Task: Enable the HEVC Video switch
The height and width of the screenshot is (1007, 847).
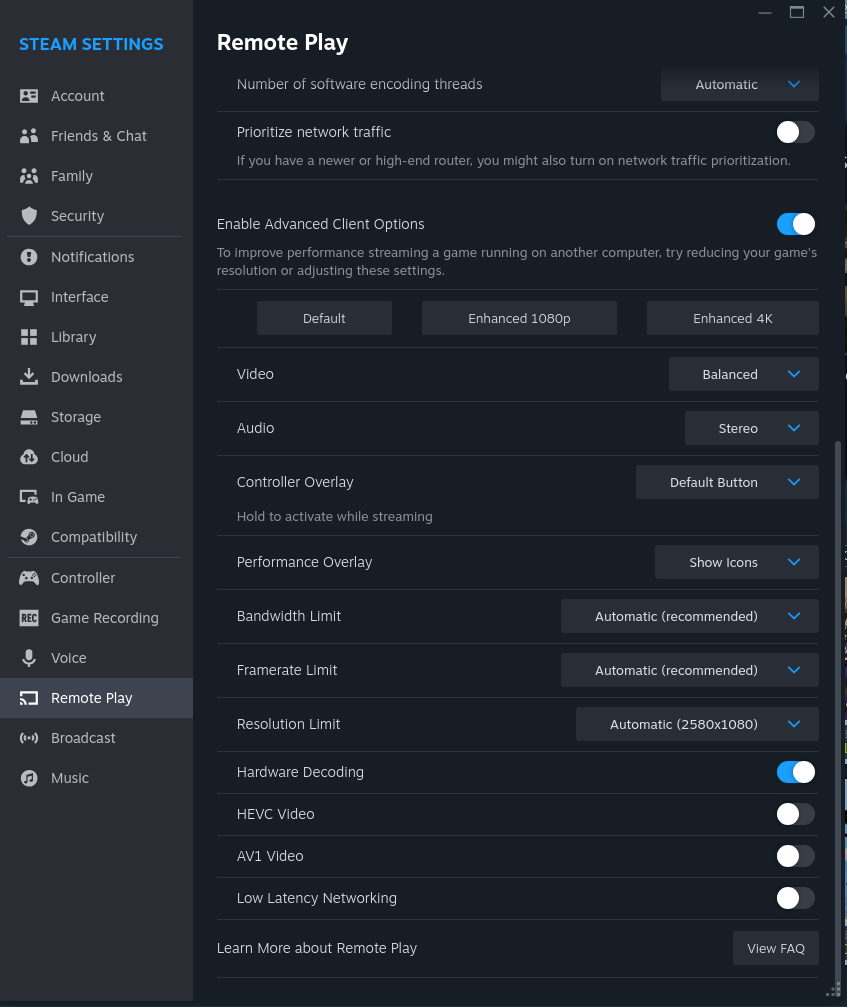Action: [x=796, y=814]
